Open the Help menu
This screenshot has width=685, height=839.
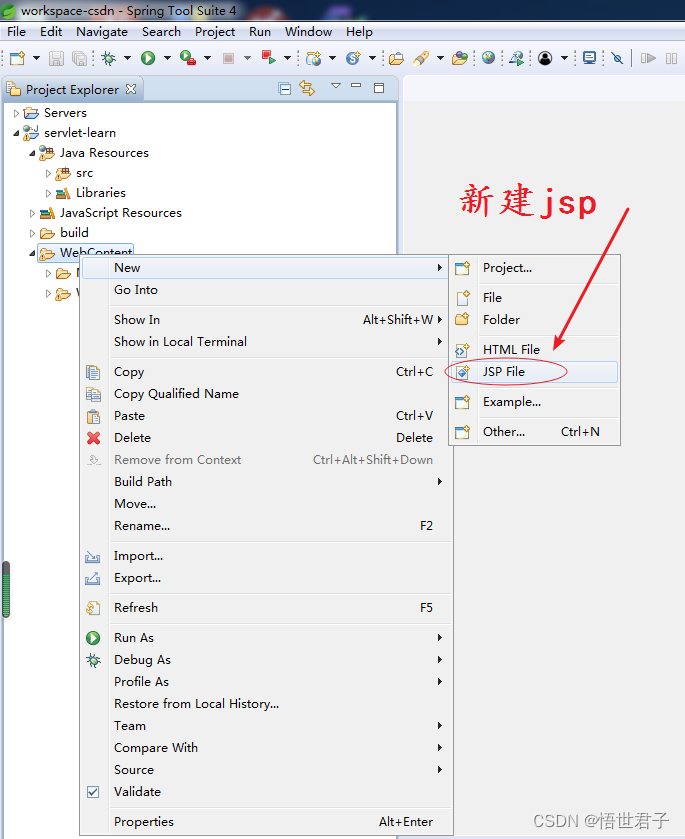tap(359, 32)
